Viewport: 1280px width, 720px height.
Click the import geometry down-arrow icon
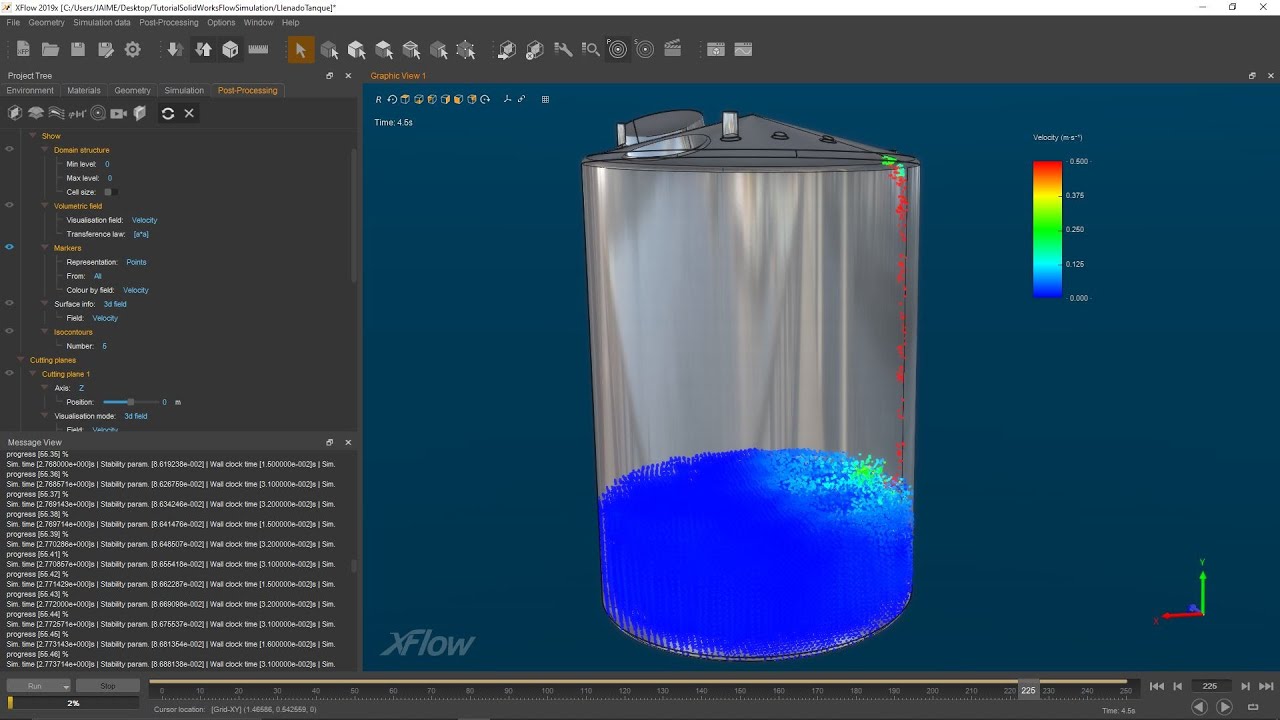[174, 49]
